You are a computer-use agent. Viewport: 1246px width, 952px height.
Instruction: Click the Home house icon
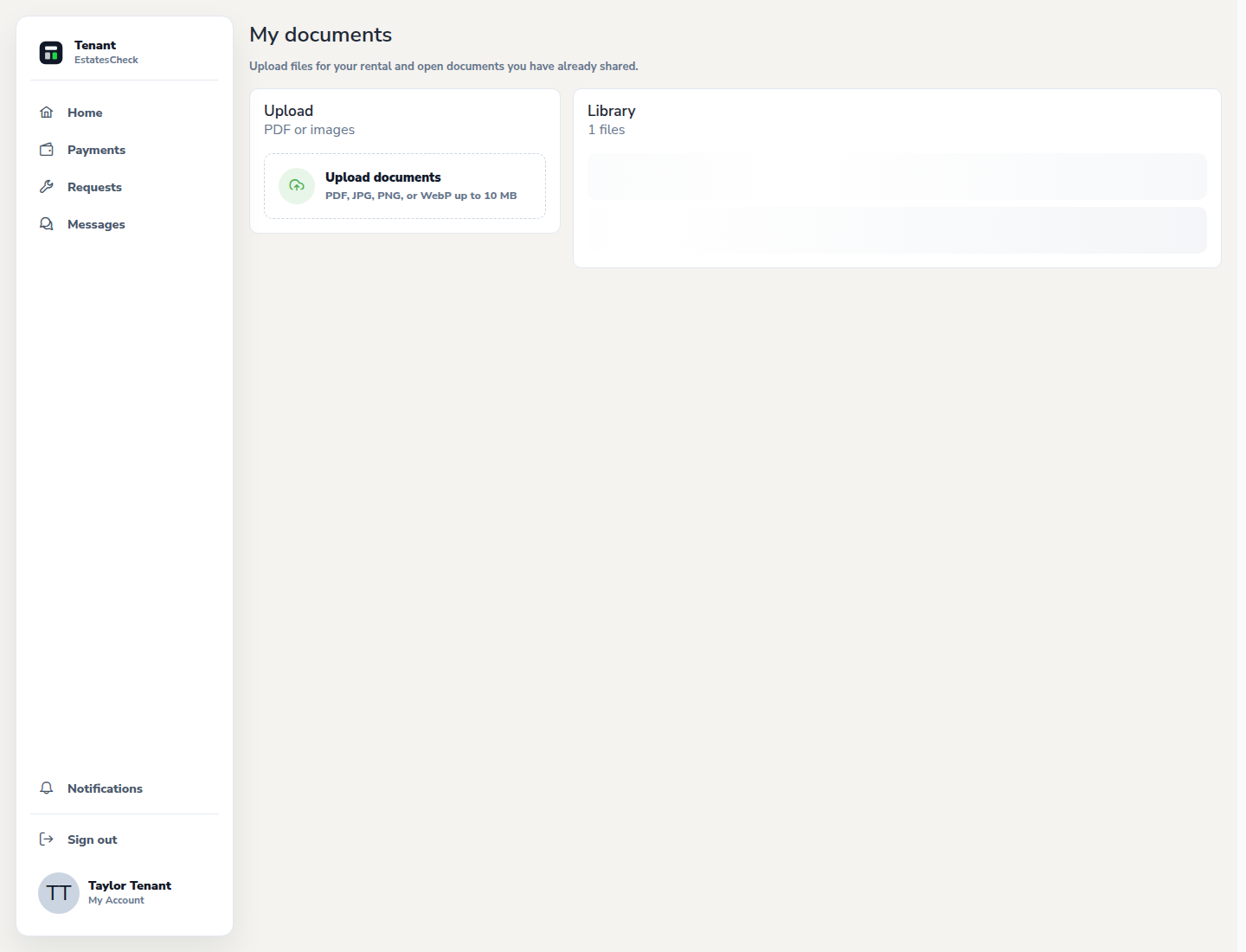[x=47, y=113]
